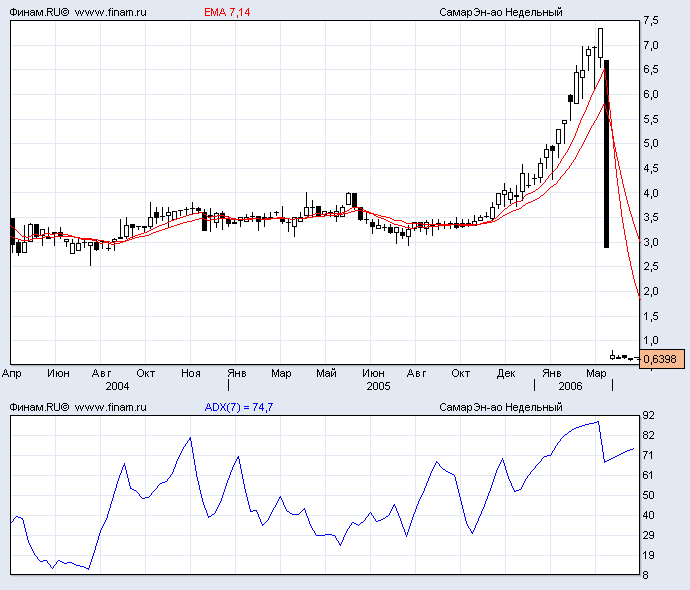Click the Ноя month label on time axis
The image size is (690, 590).
[191, 373]
